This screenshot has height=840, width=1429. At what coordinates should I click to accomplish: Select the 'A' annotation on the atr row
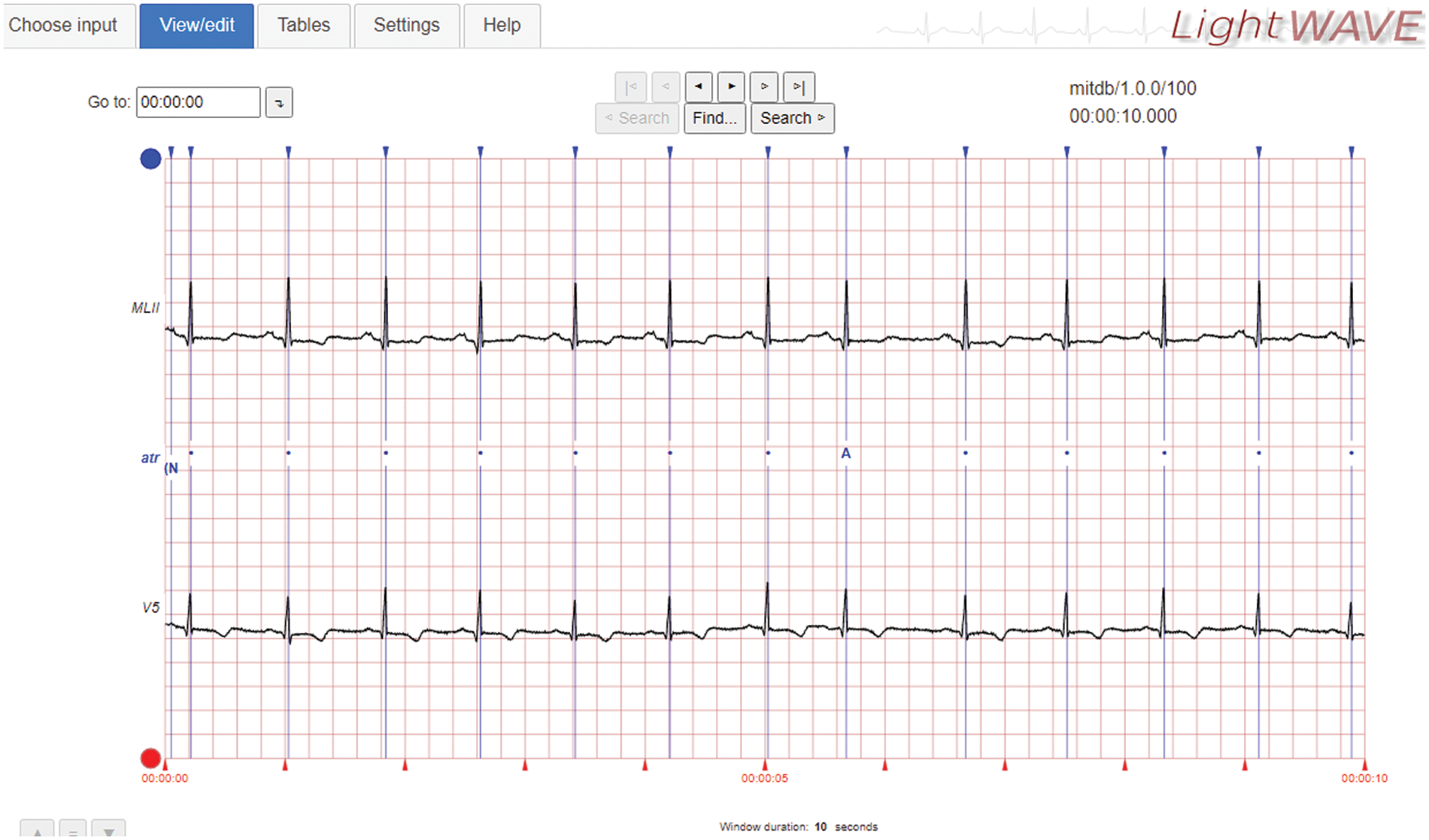[x=846, y=453]
